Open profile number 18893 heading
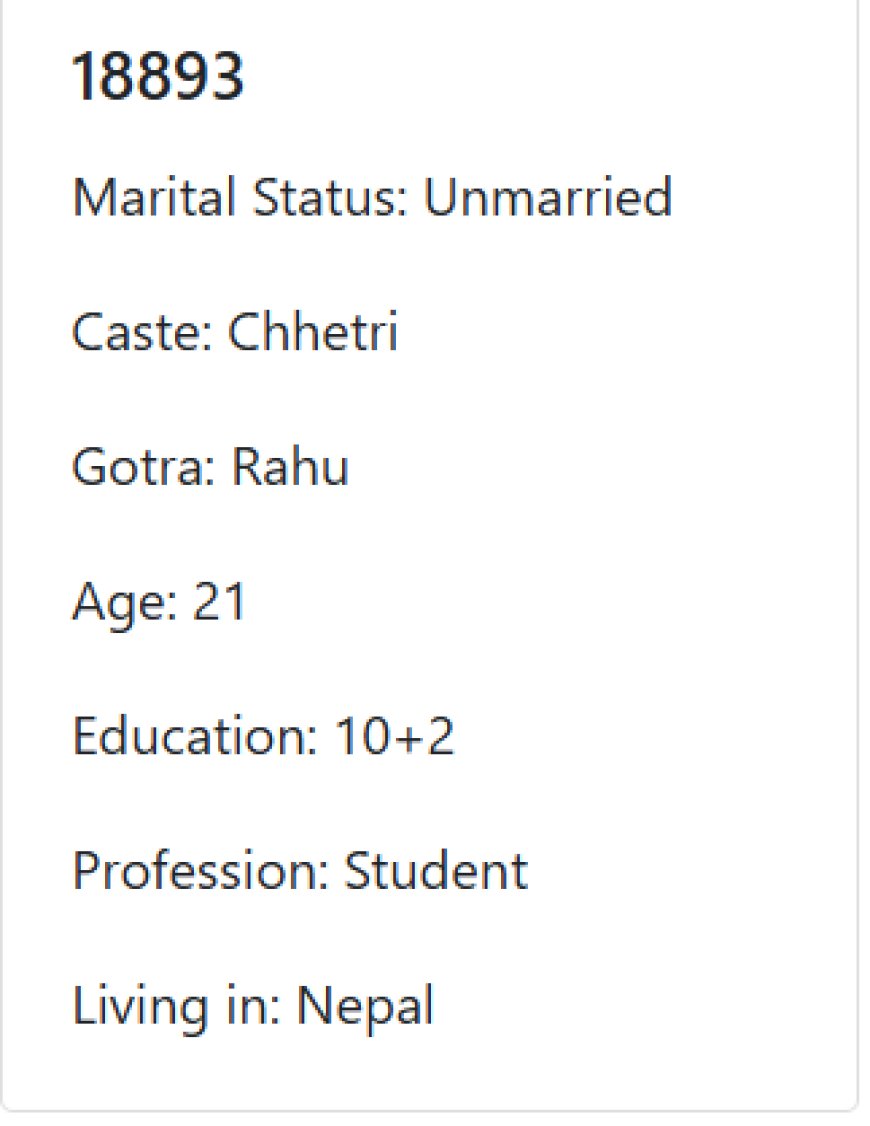The height and width of the screenshot is (1126, 870). click(158, 76)
